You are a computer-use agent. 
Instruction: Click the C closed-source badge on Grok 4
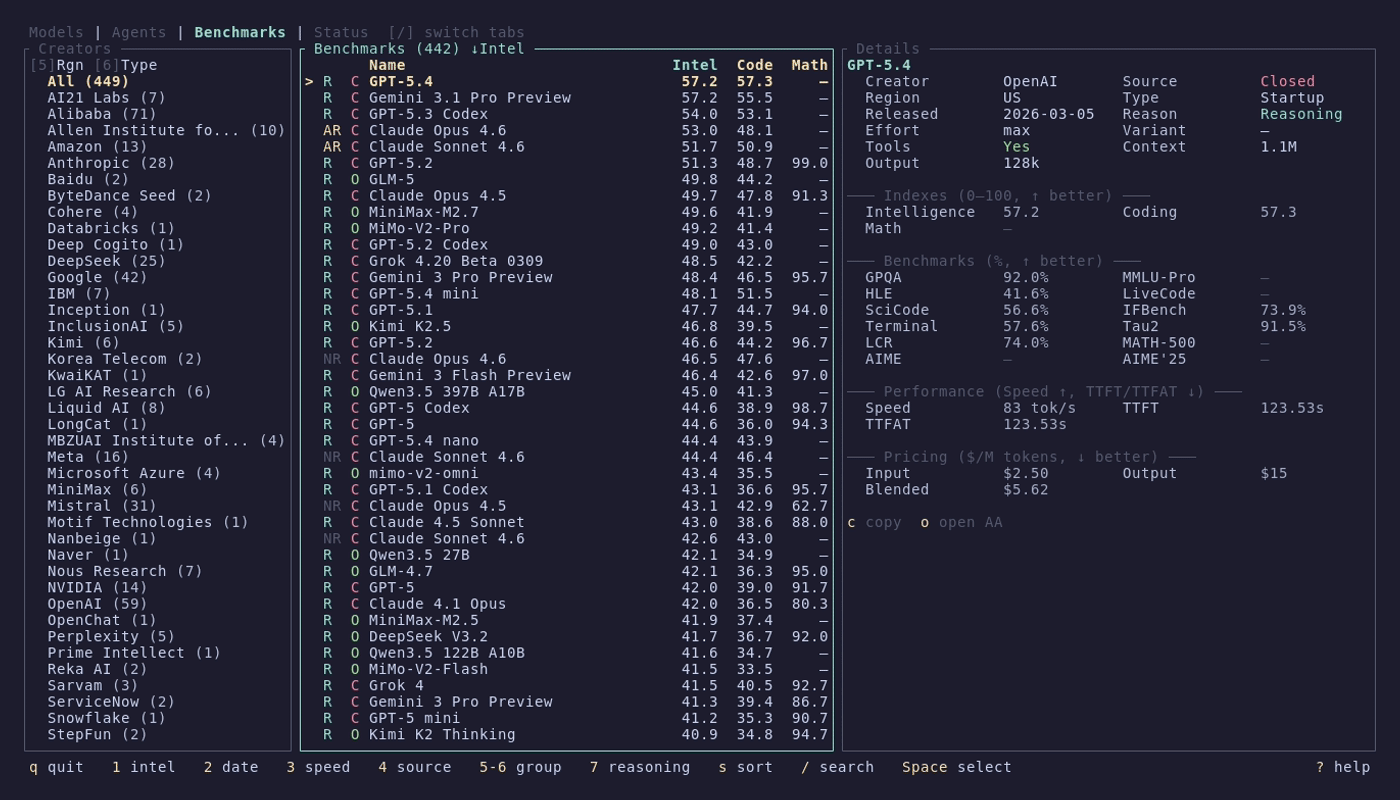353,685
